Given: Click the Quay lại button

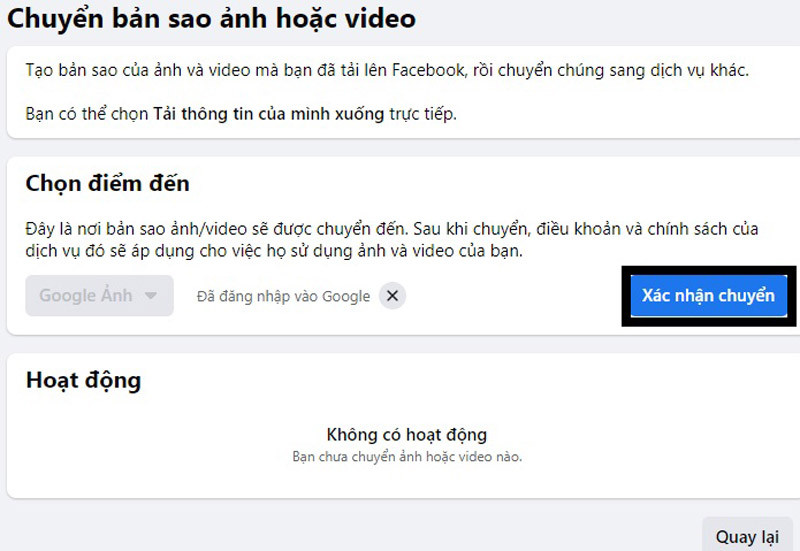Looking at the screenshot, I should (x=747, y=537).
